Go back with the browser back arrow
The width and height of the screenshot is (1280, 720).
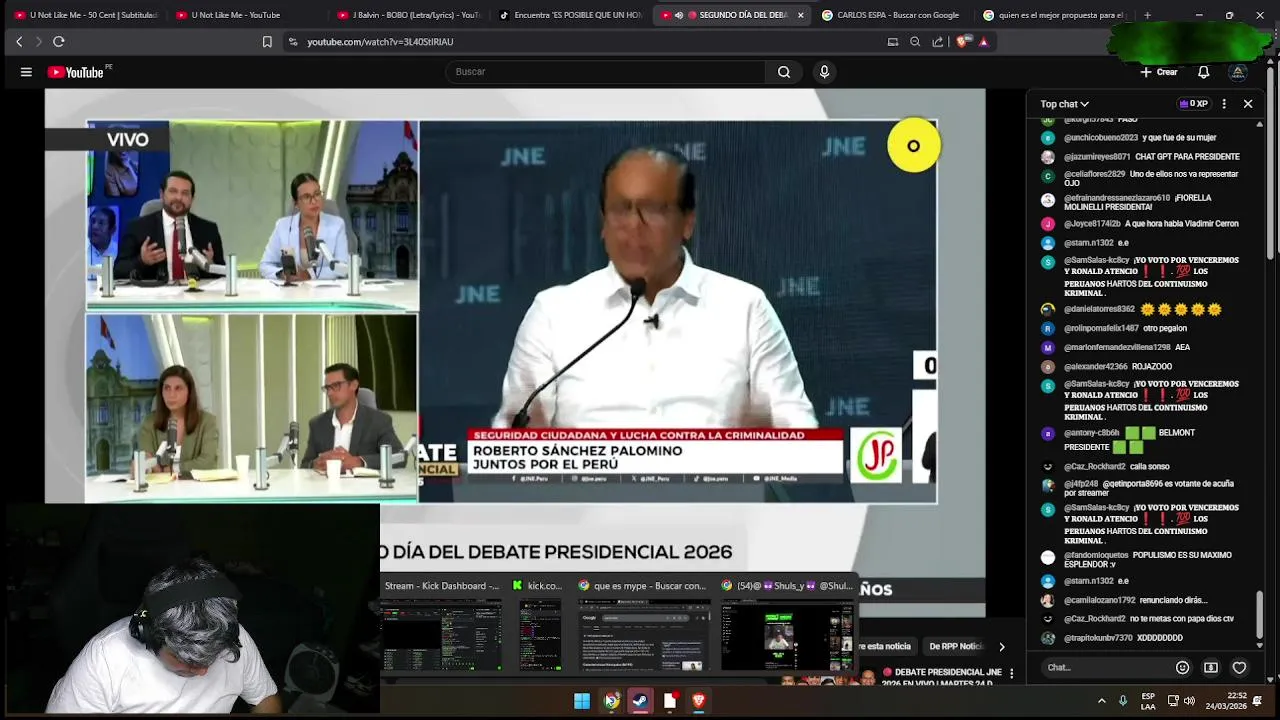tap(19, 42)
